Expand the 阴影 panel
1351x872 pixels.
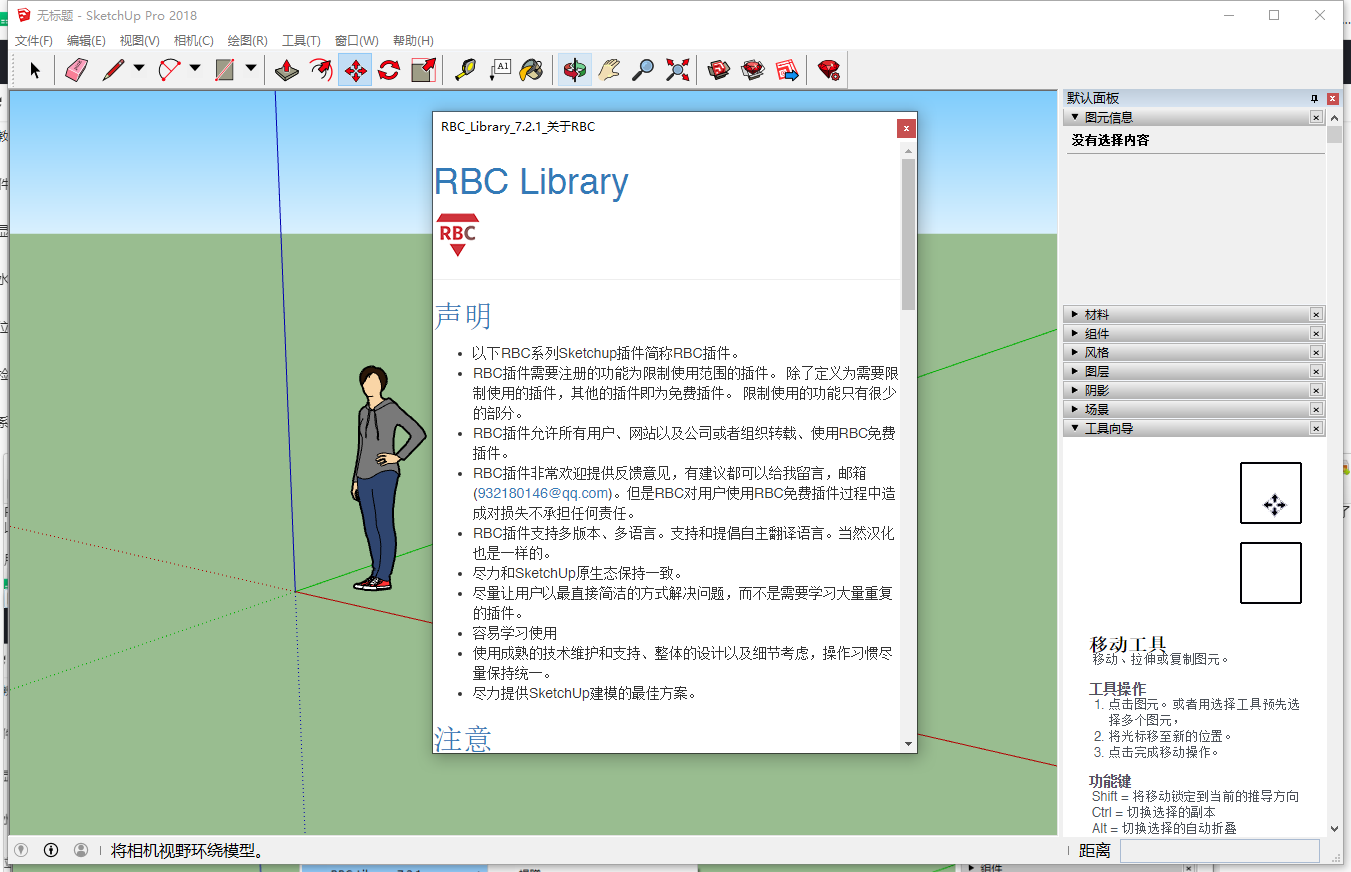(1074, 390)
